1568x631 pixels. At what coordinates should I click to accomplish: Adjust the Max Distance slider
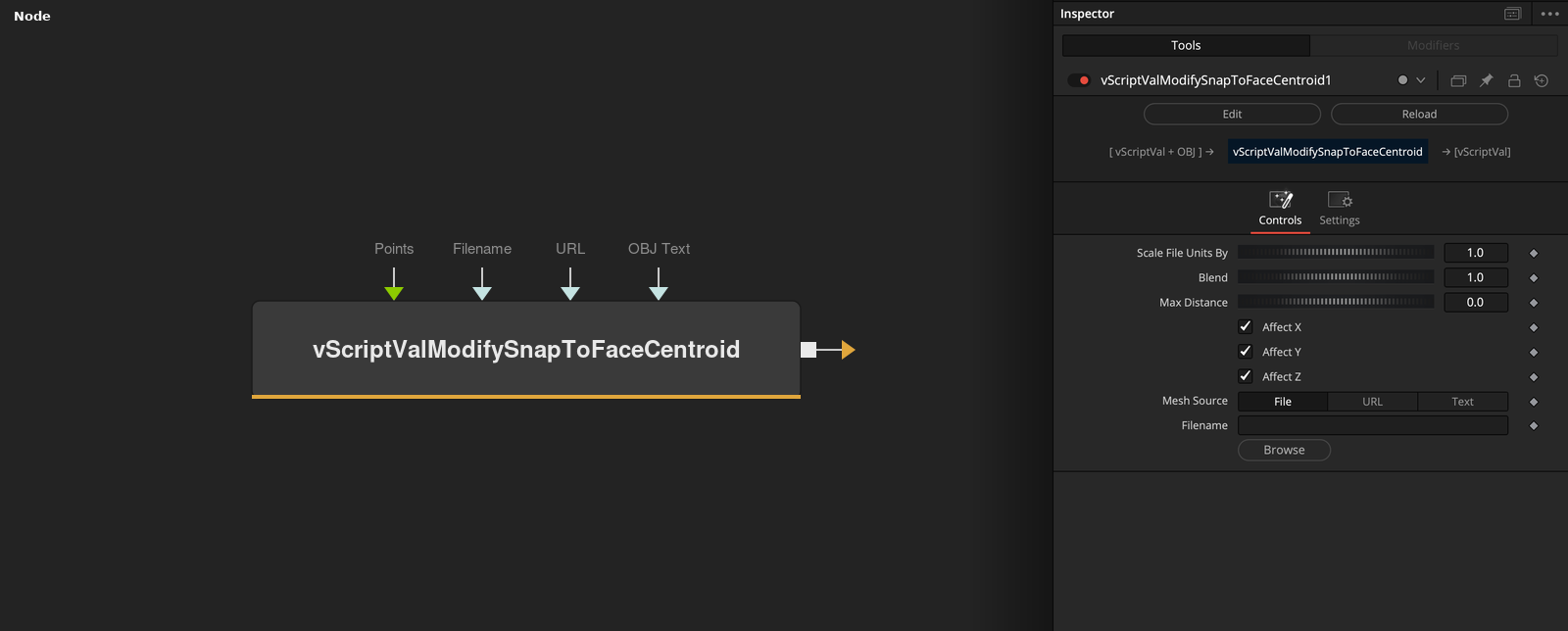coord(1336,302)
